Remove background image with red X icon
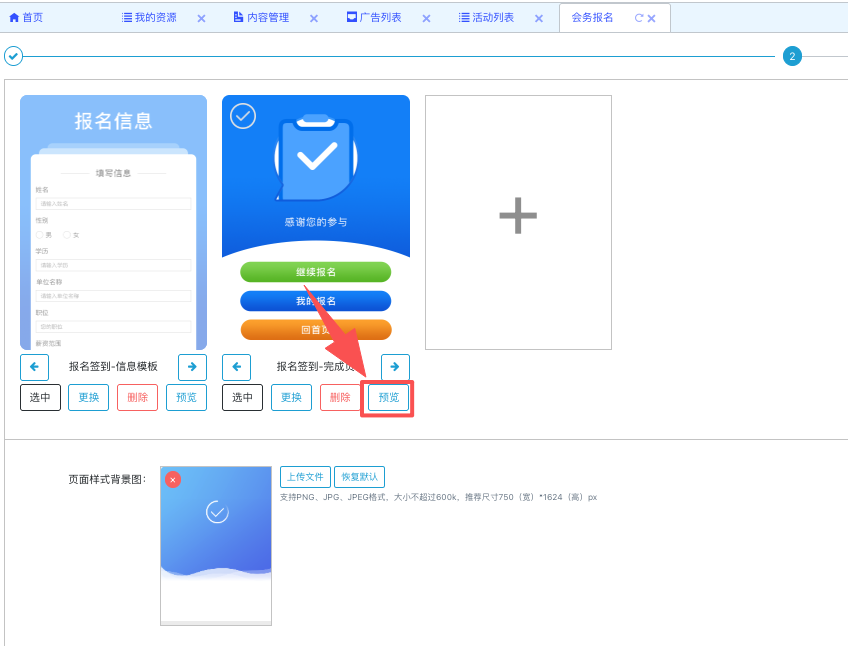Viewport: 848px width, 646px height. point(173,480)
